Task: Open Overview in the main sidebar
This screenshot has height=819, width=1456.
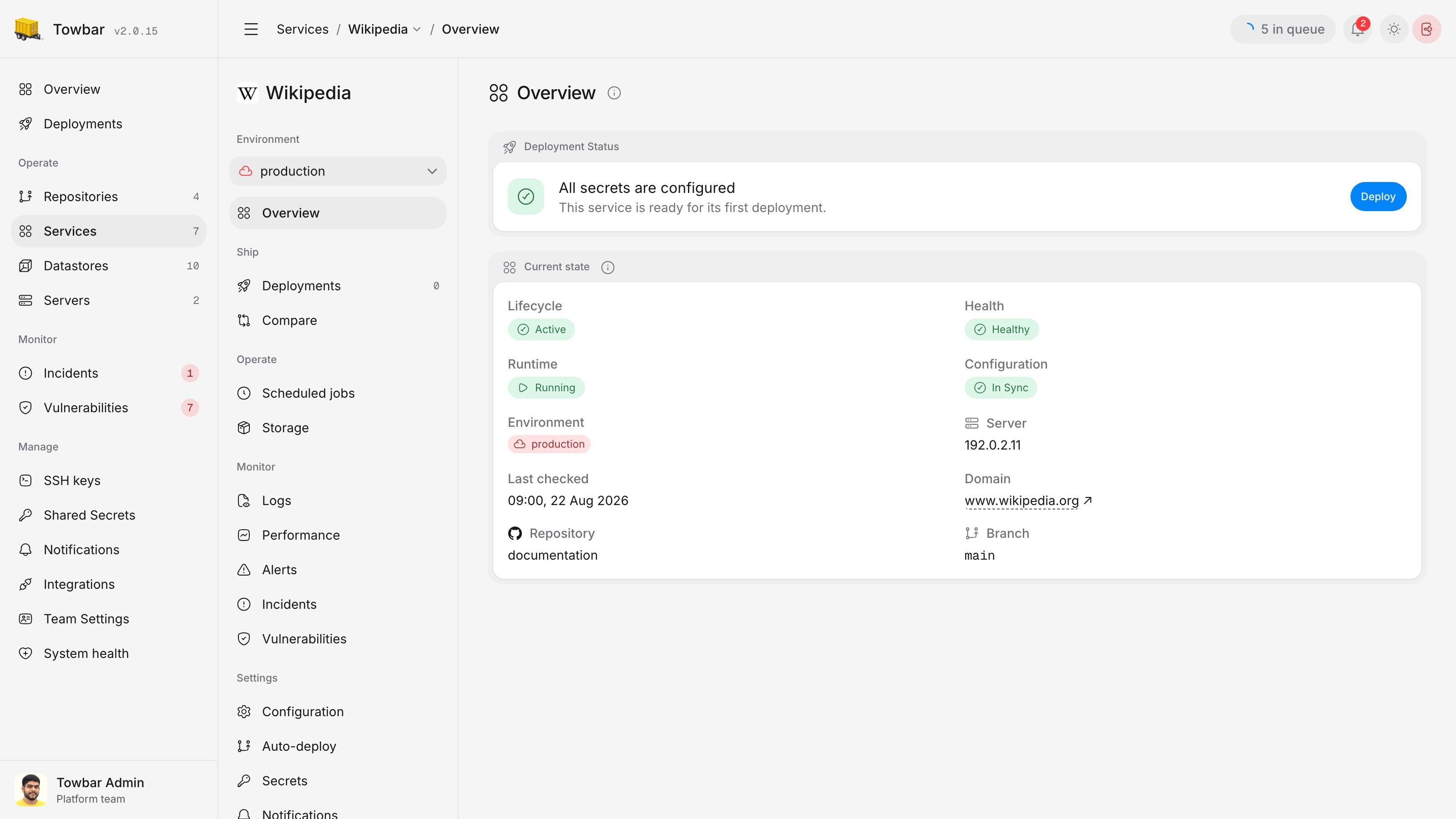Action: [109, 89]
